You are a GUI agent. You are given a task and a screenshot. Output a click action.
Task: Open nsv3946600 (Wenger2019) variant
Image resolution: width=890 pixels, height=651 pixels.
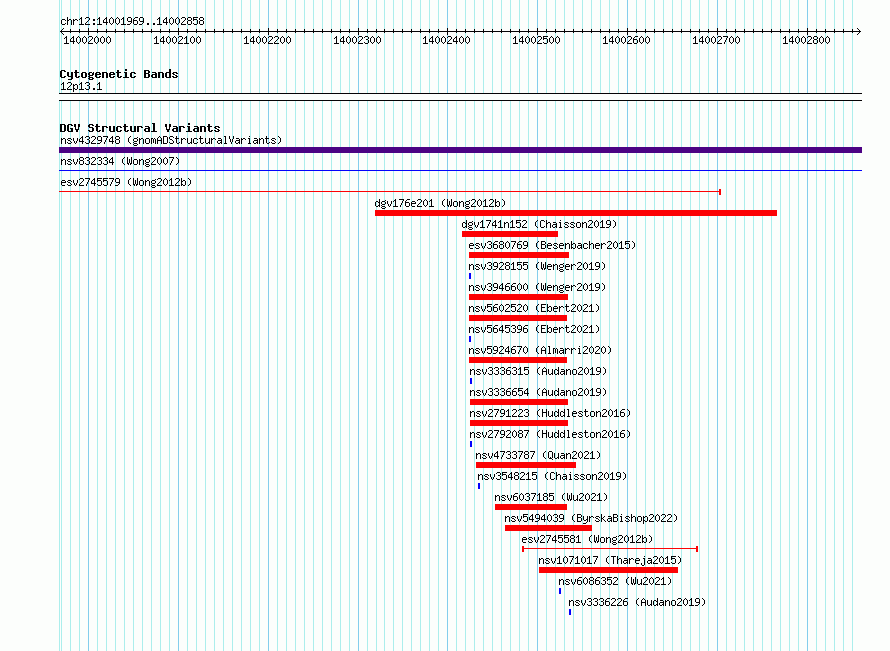537,287
